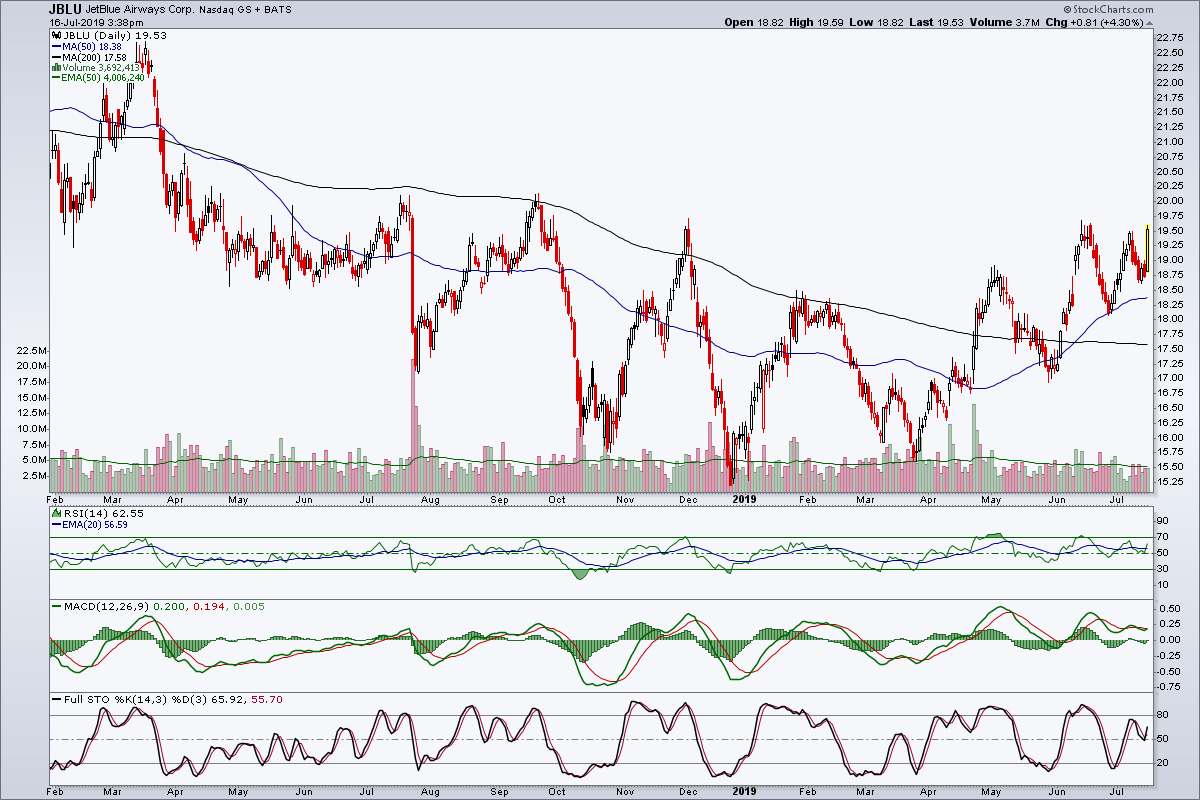
Task: Click the 22.75 price axis label
Action: tap(1168, 38)
